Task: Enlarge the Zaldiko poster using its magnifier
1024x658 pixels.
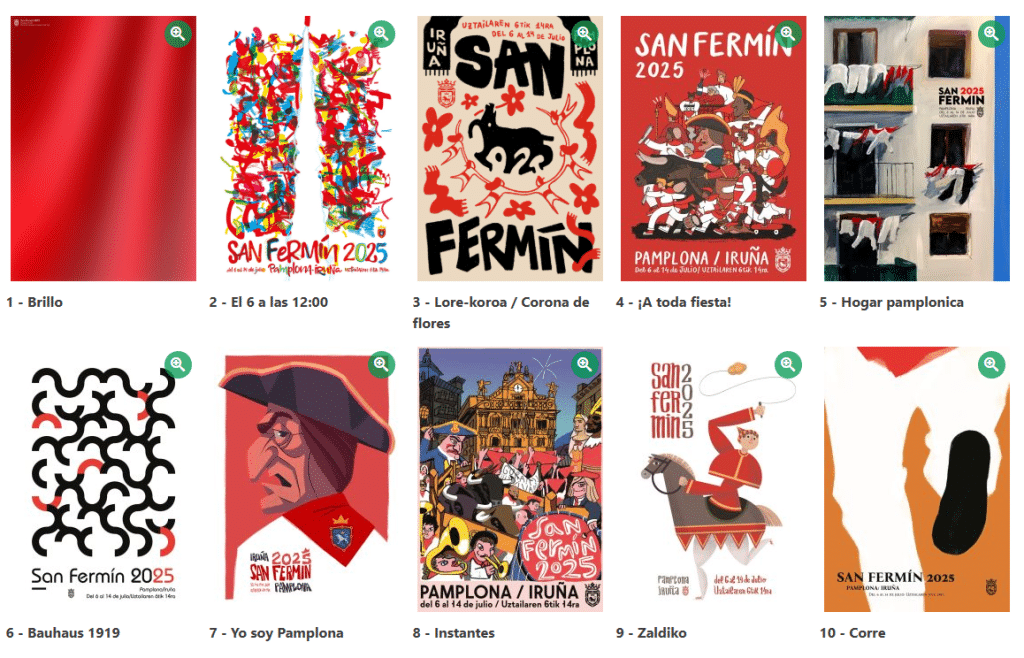Action: pyautogui.click(x=788, y=364)
